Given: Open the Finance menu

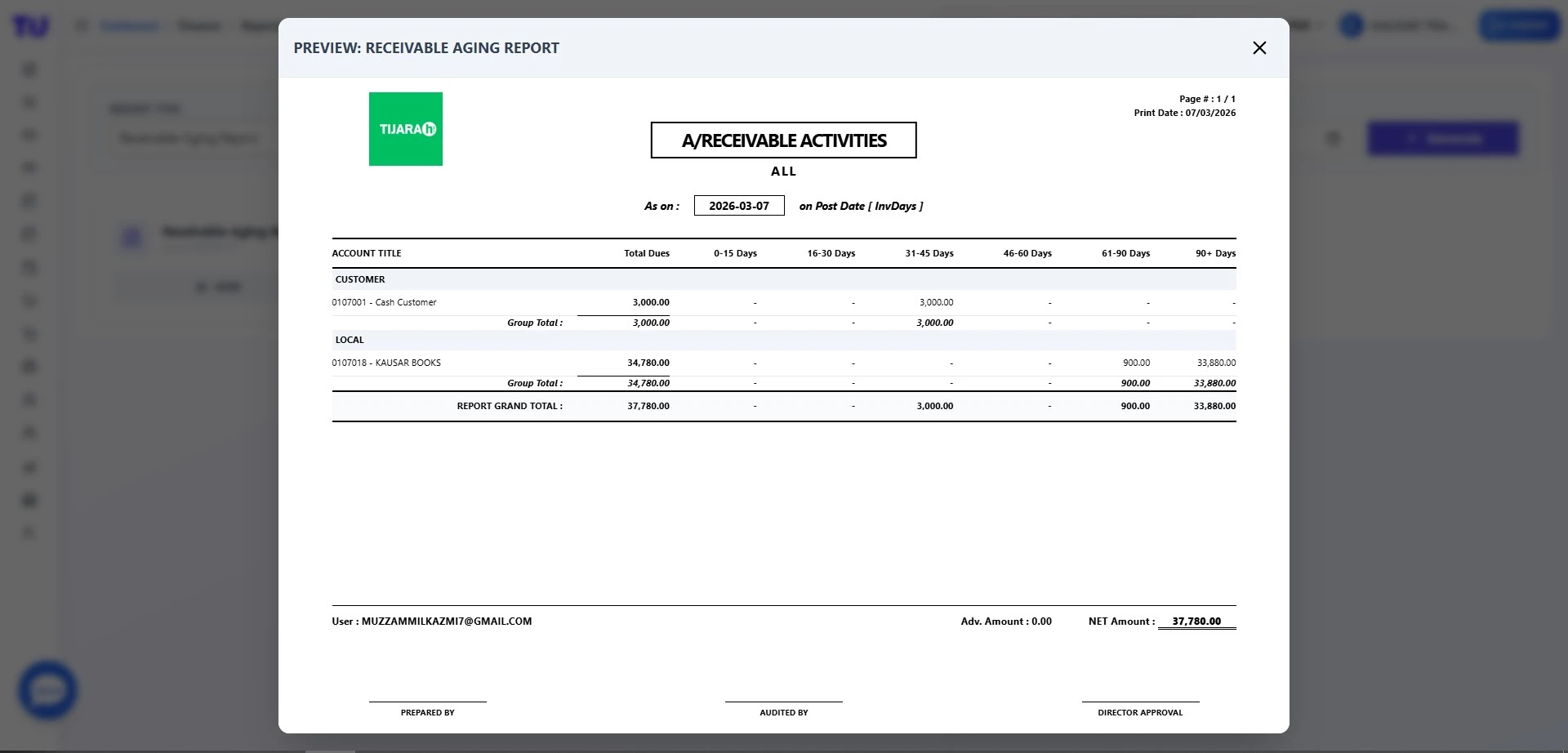Looking at the screenshot, I should click(199, 25).
